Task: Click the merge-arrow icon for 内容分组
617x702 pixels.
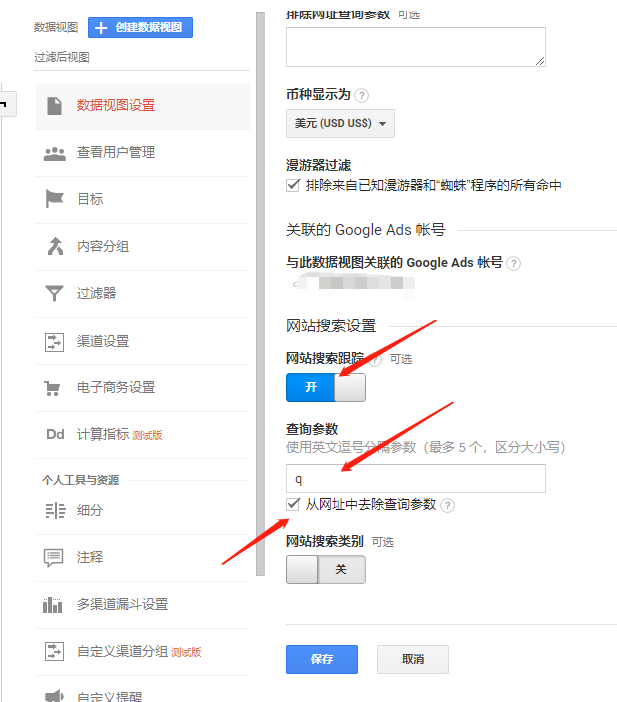Action: 55,246
